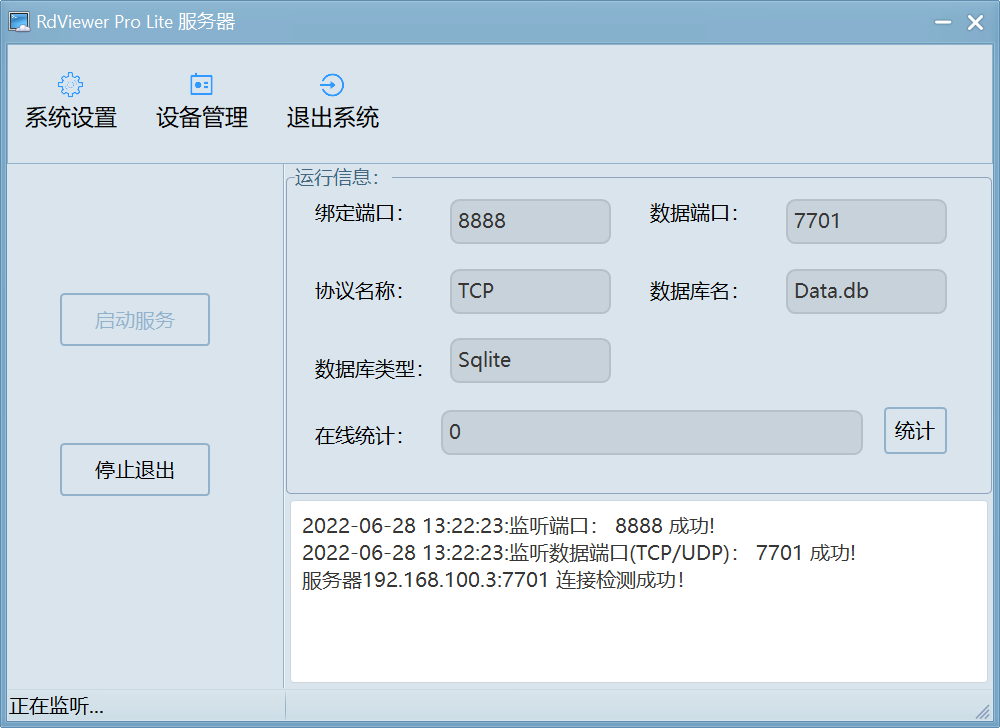
Task: Select the 协议名称 field showing TCP
Action: coord(529,291)
